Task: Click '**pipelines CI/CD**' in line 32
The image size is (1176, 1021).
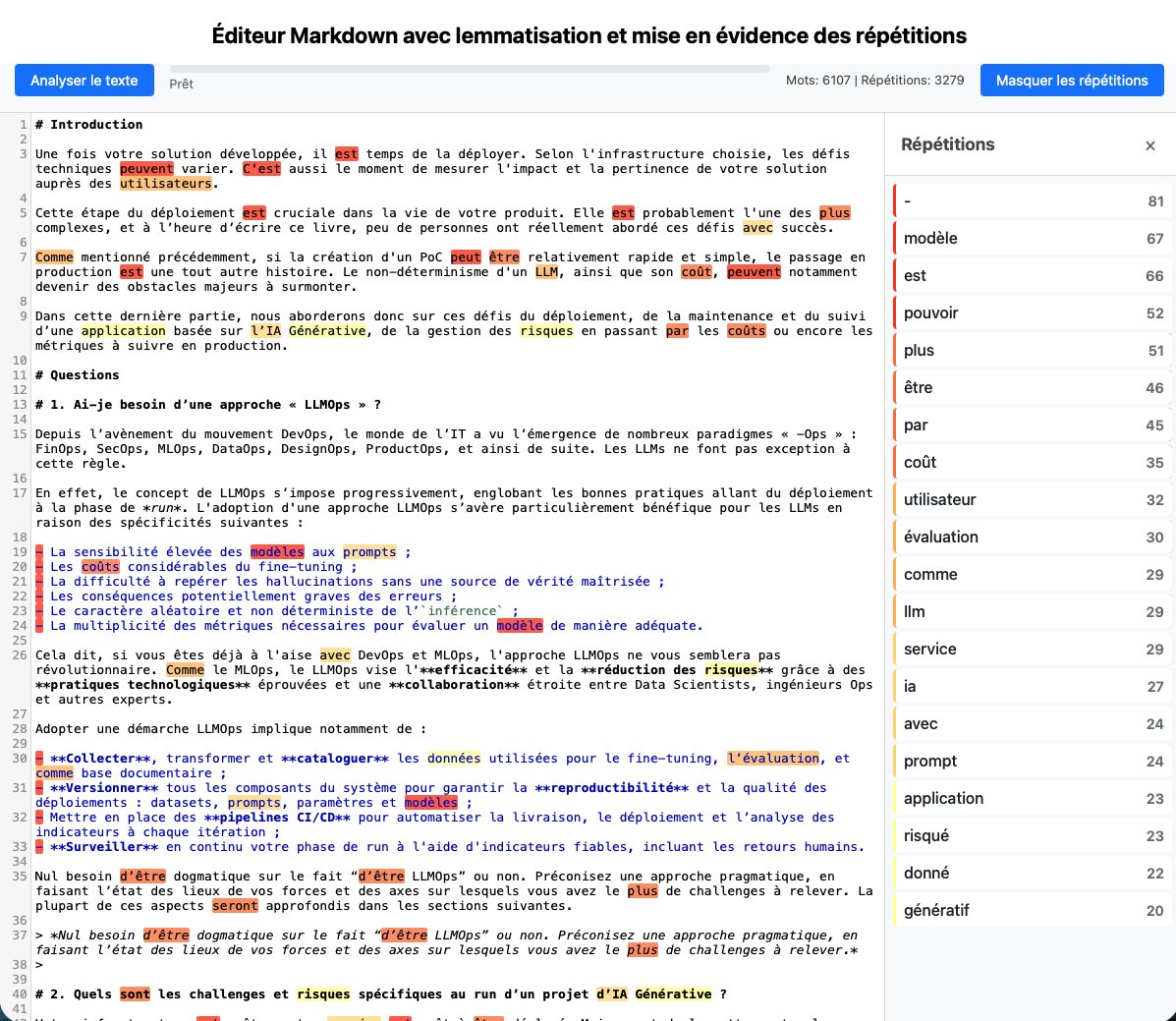Action: coord(277,818)
